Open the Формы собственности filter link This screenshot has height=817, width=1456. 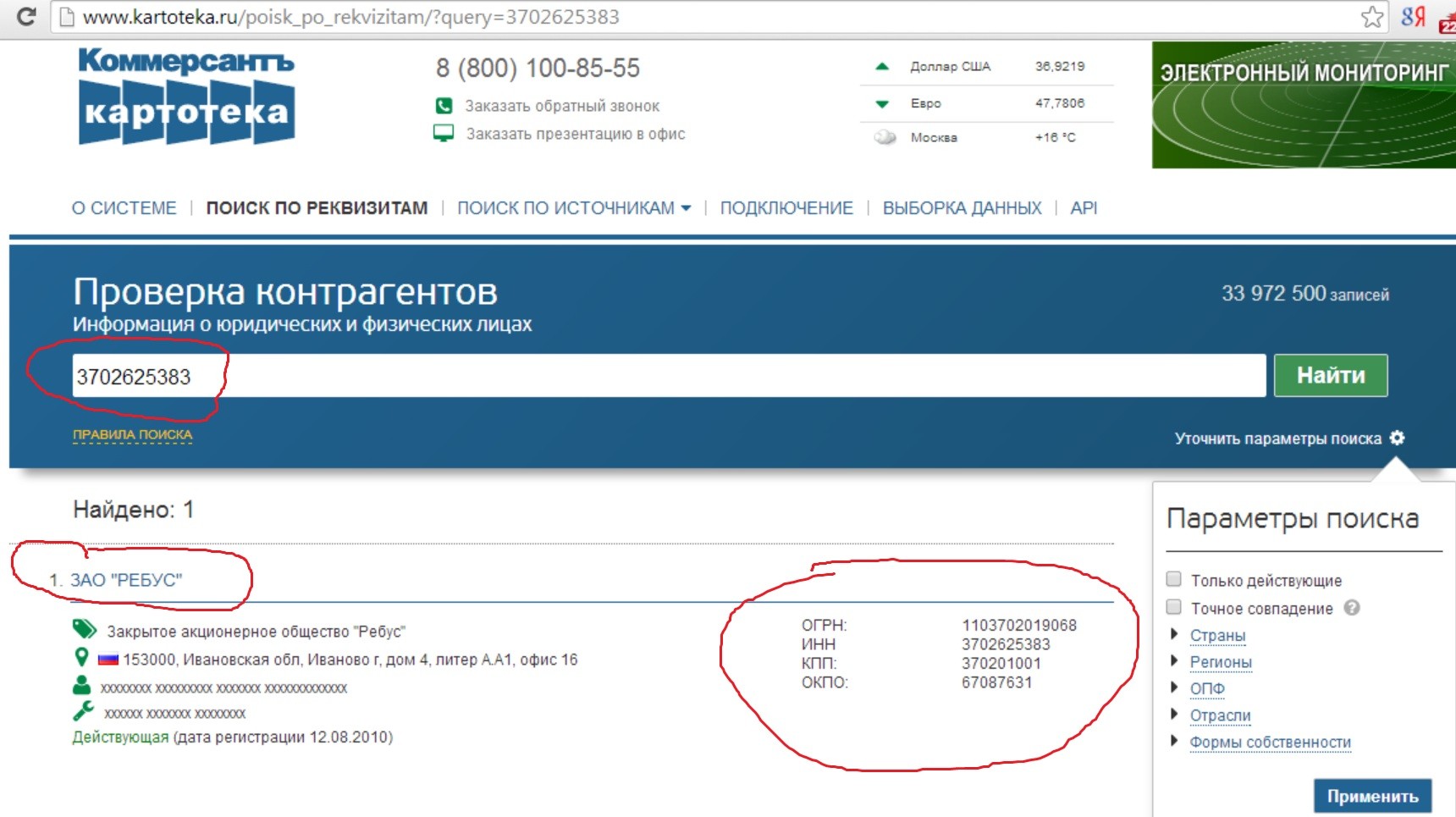(1270, 742)
